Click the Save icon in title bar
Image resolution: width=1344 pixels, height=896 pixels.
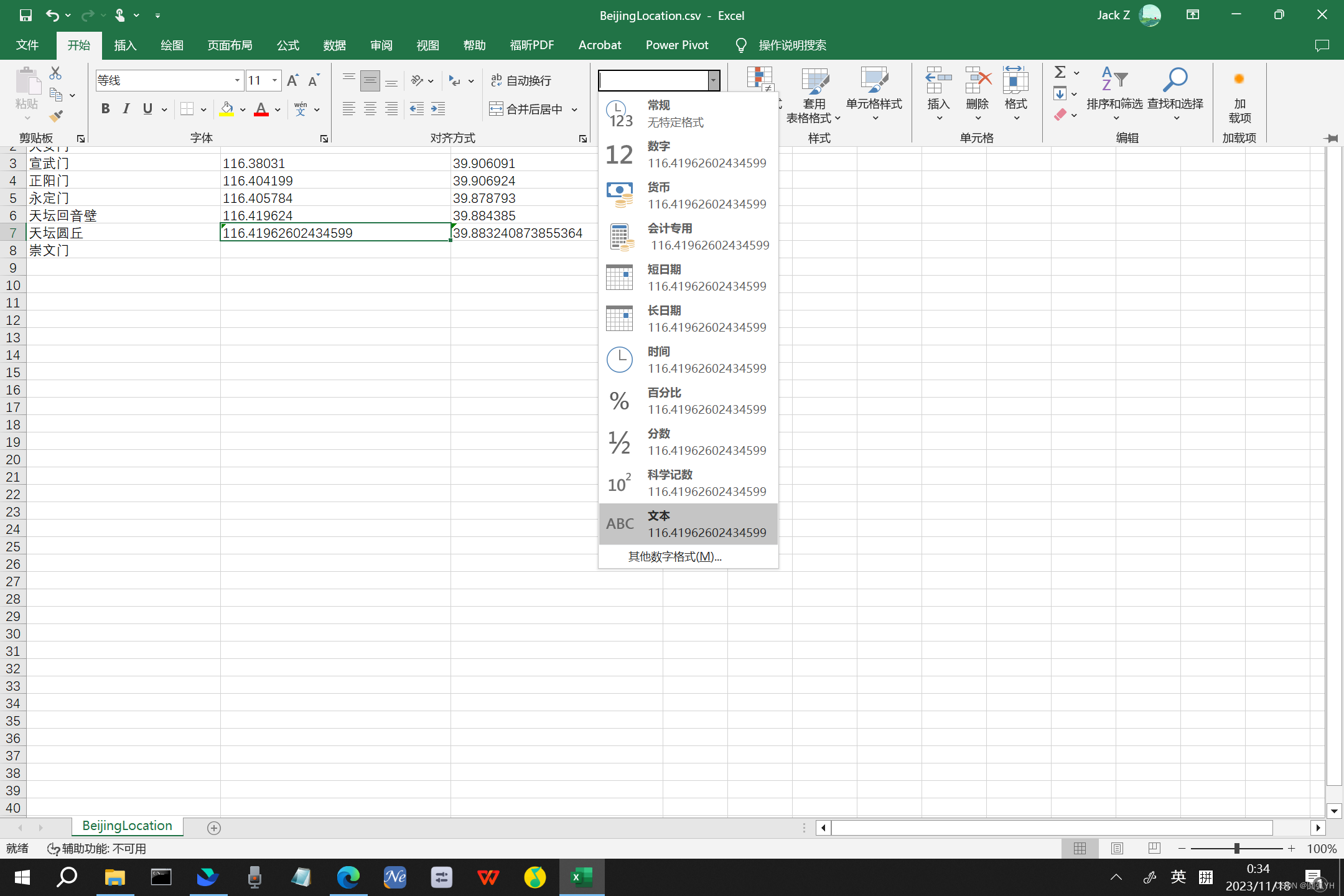click(x=25, y=15)
